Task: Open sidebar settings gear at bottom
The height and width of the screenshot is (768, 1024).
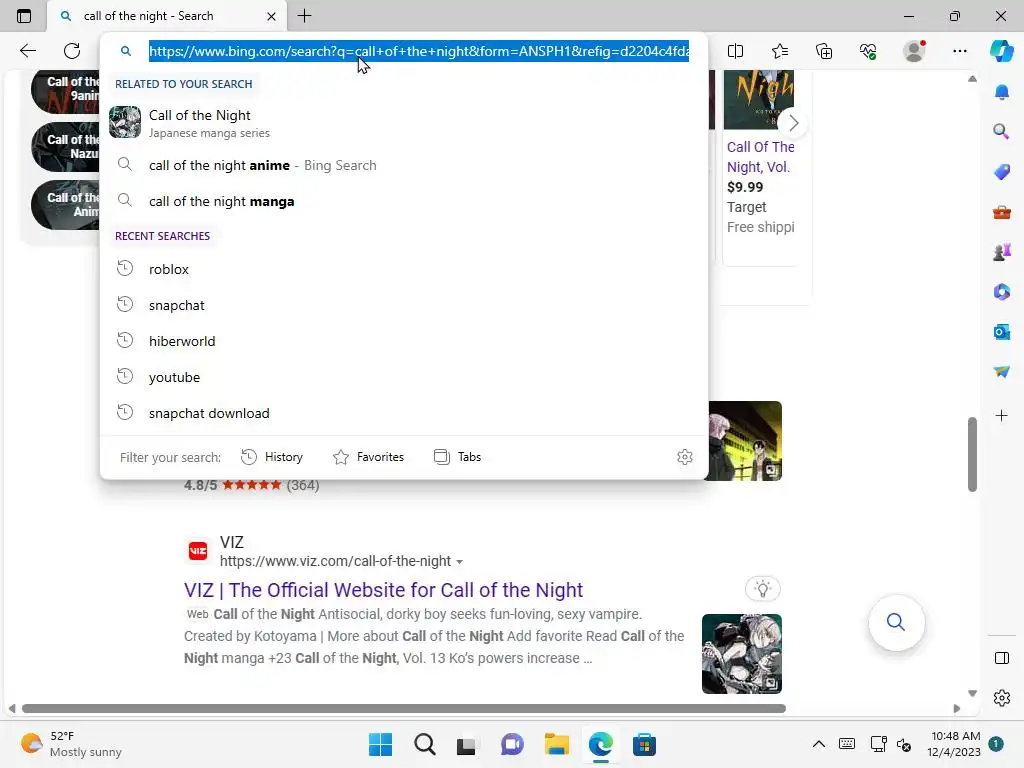Action: click(x=1002, y=698)
